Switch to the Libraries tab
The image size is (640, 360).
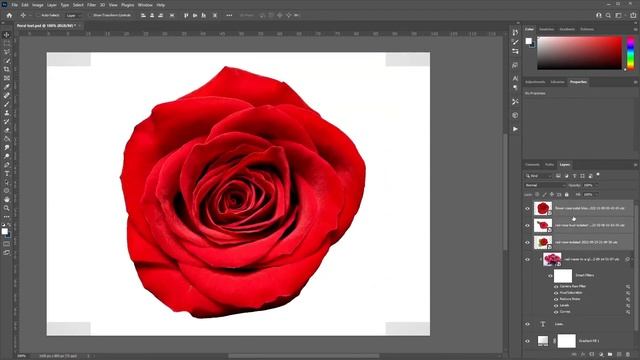click(x=558, y=82)
